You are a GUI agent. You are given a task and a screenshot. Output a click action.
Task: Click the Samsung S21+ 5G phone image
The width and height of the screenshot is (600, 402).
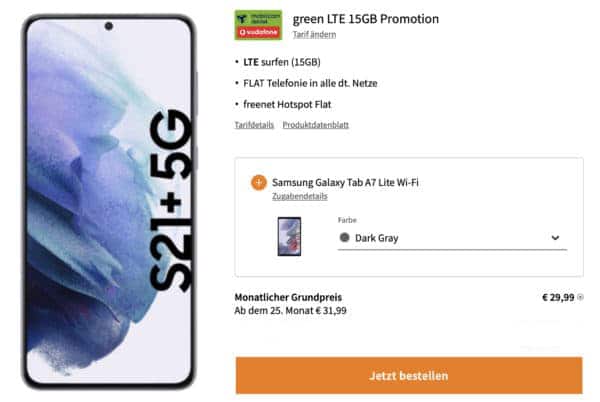109,202
